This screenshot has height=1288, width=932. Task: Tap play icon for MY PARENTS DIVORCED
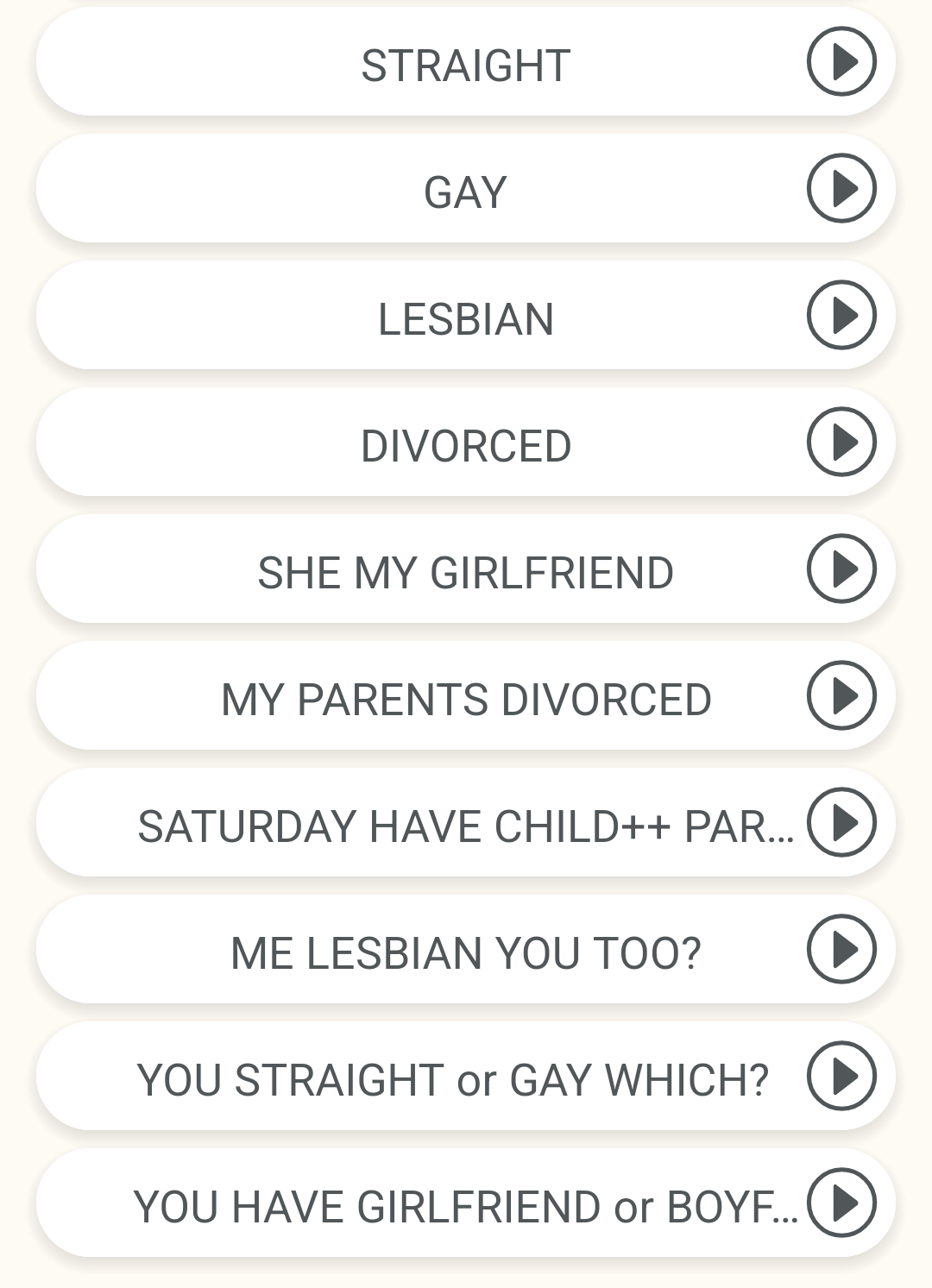[x=841, y=695]
